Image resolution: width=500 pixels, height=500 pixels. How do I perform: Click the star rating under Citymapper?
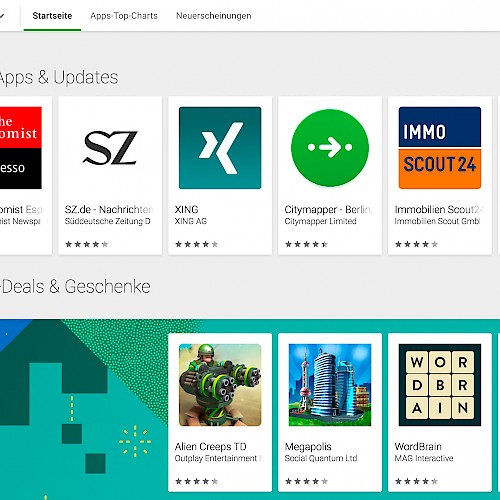pyautogui.click(x=307, y=244)
